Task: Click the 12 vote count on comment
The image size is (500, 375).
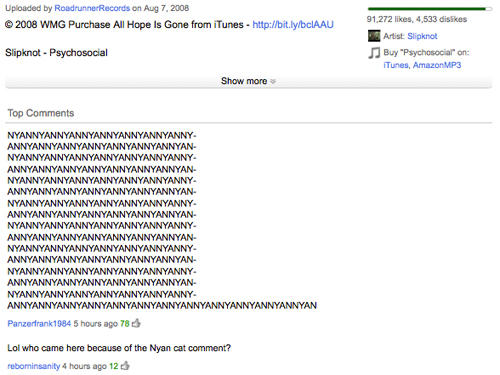Action: (x=114, y=366)
